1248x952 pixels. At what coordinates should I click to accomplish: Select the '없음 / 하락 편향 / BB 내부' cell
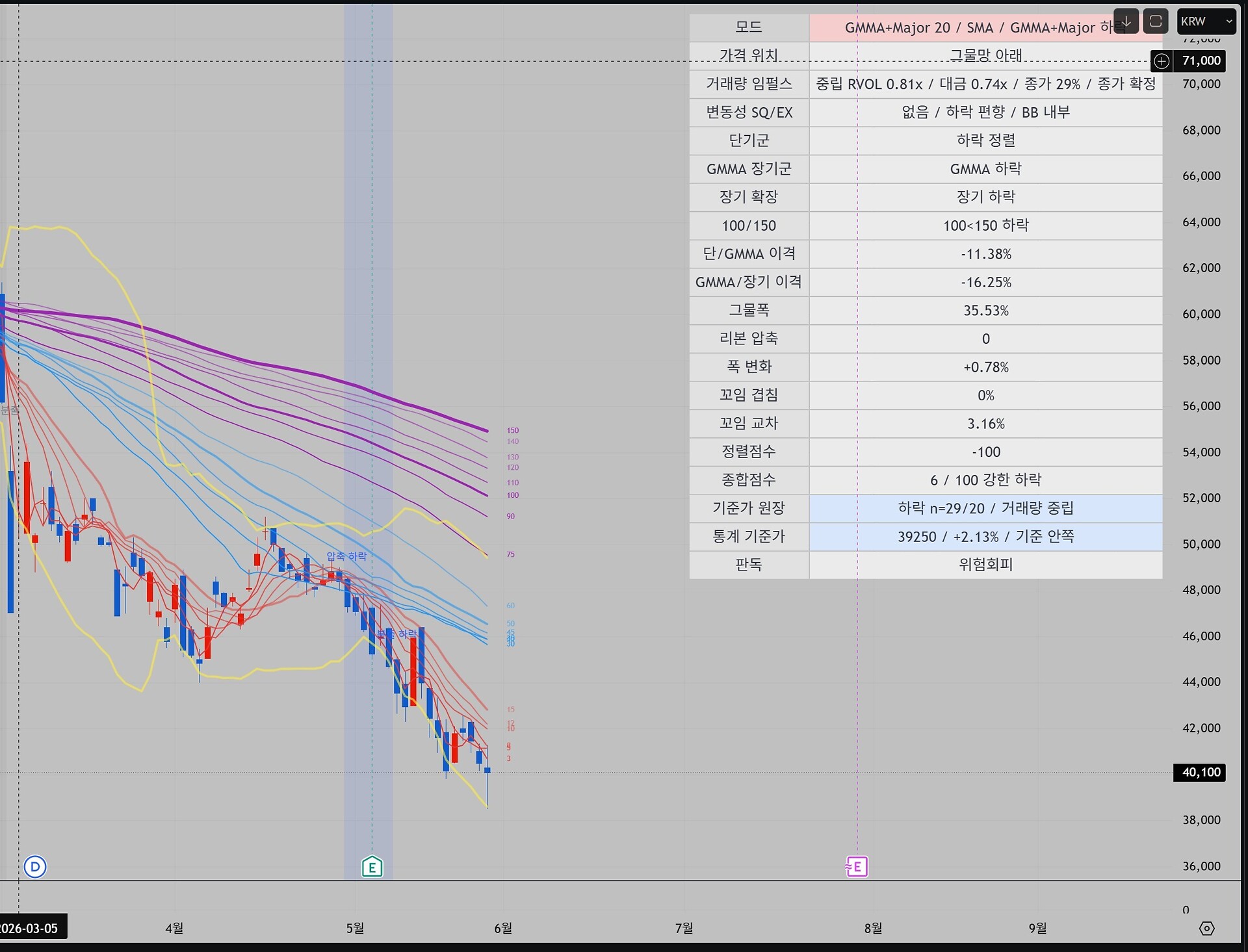985,112
